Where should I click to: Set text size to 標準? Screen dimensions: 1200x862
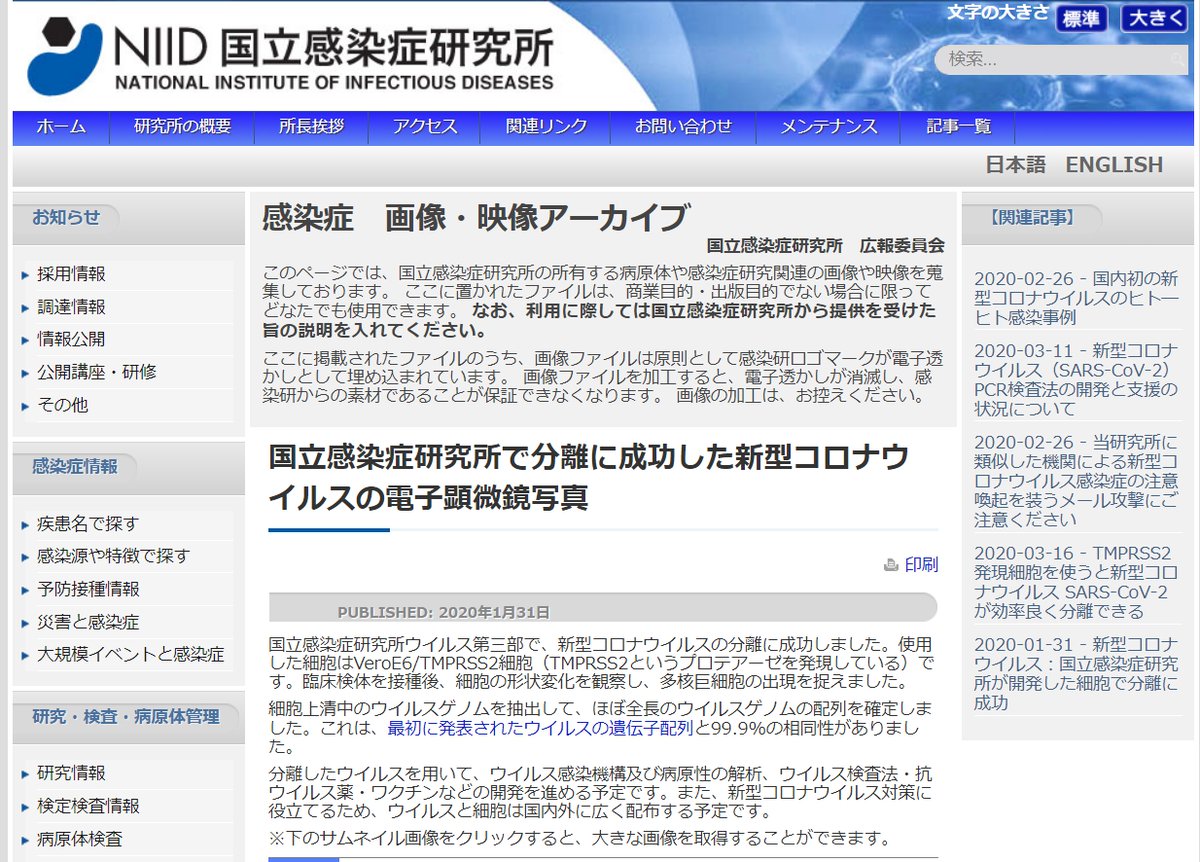[x=1081, y=19]
